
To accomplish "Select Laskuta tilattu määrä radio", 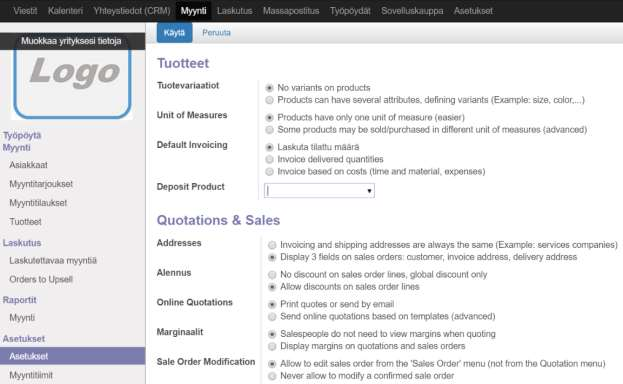I will click(x=269, y=147).
